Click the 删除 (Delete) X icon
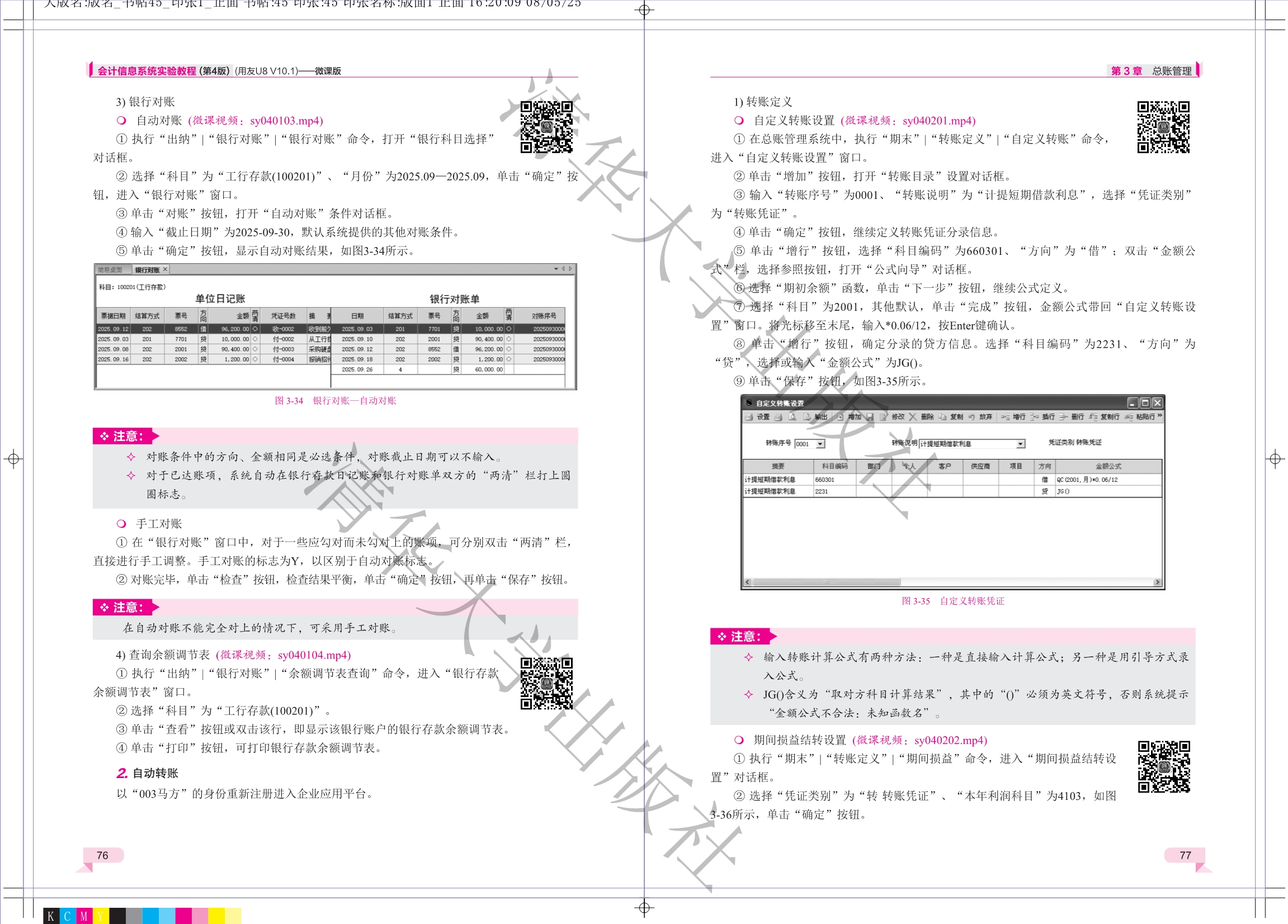 tap(913, 416)
